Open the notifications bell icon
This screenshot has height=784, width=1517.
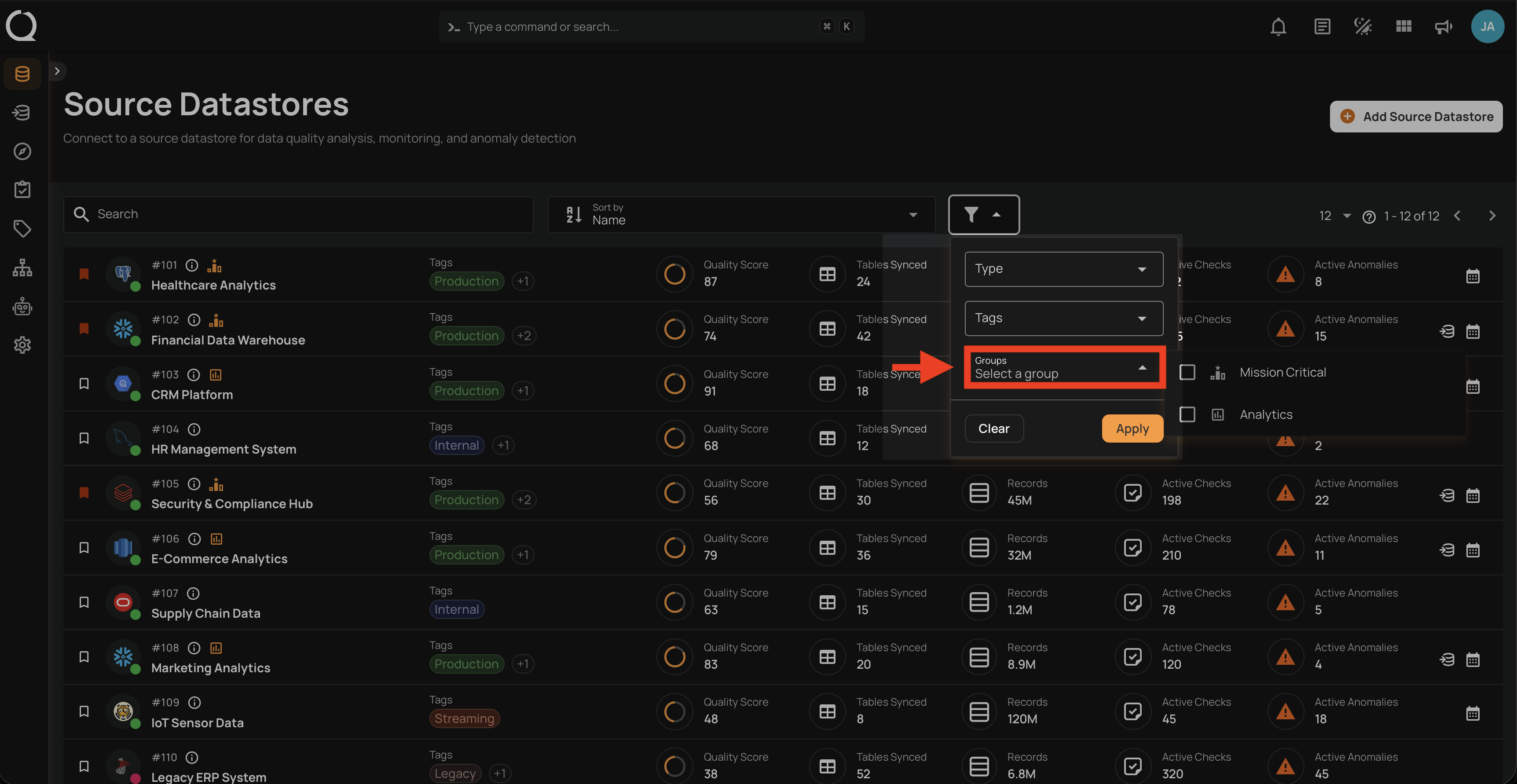(1278, 26)
